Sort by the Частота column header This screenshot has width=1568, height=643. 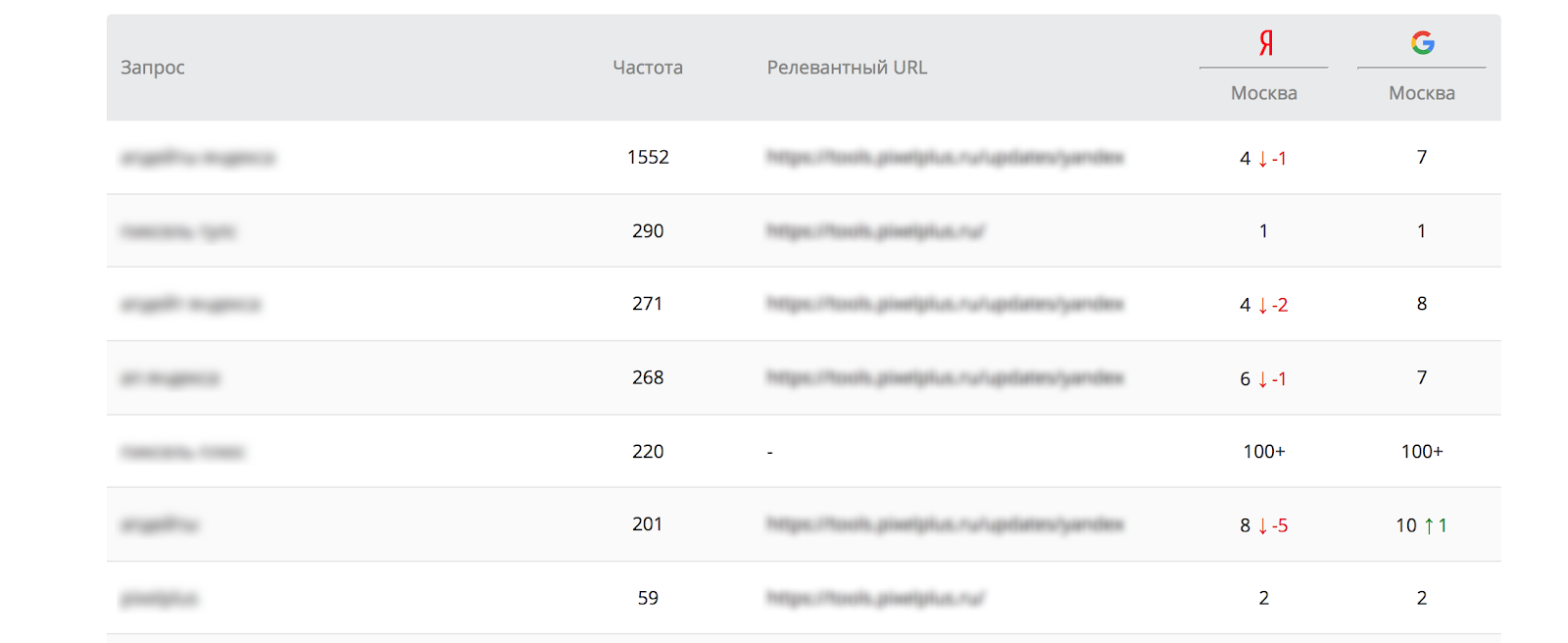(x=648, y=68)
